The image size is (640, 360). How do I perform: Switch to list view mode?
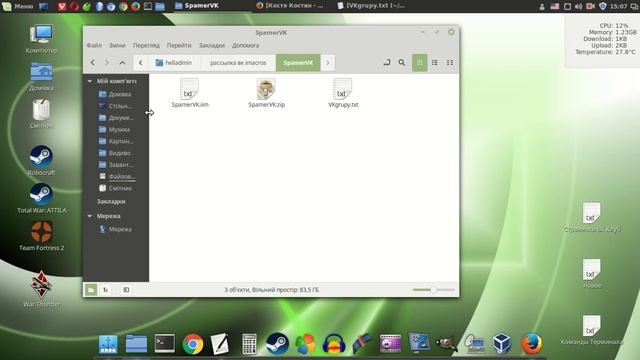click(435, 62)
